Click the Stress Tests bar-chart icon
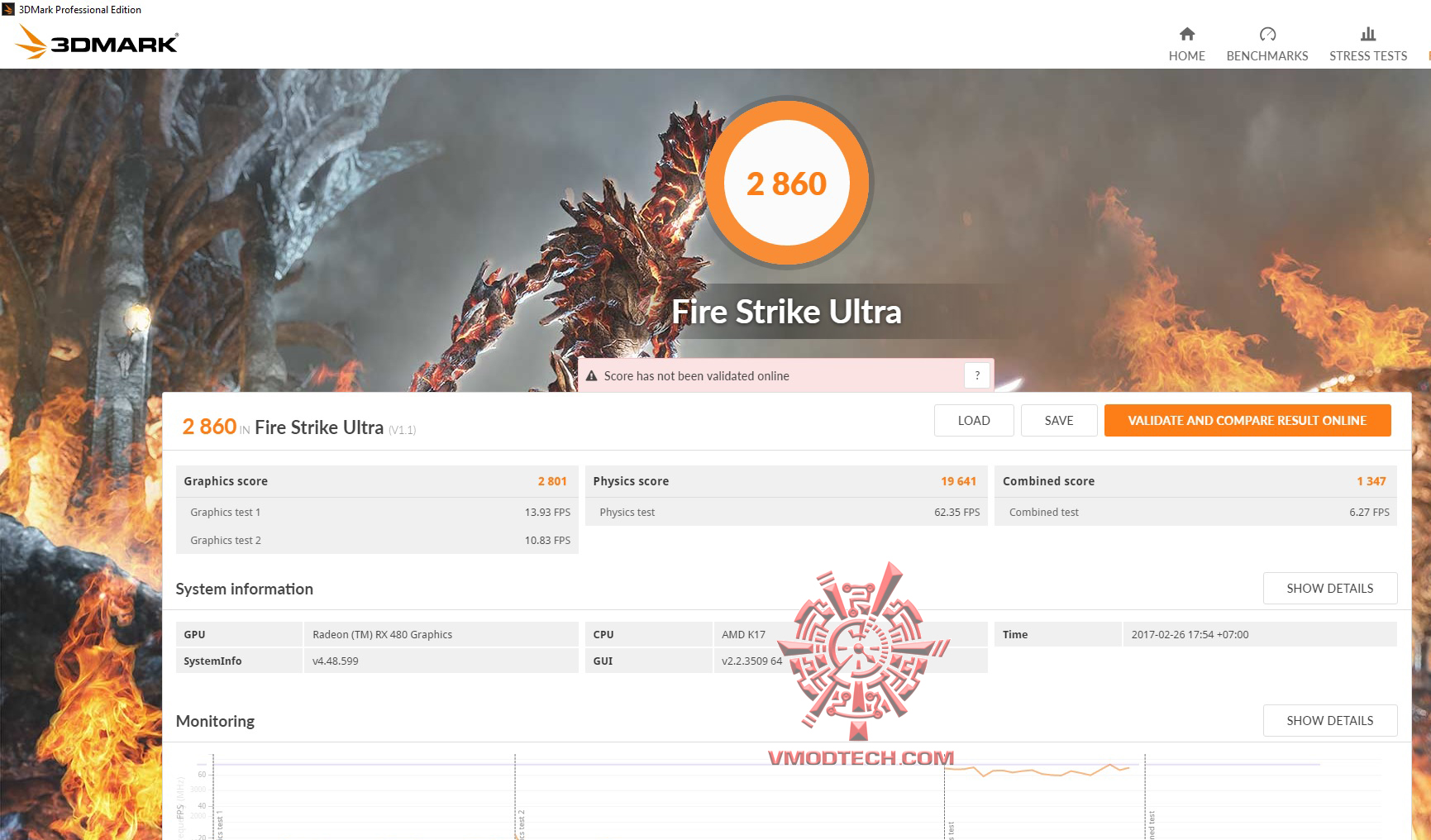 (x=1367, y=35)
